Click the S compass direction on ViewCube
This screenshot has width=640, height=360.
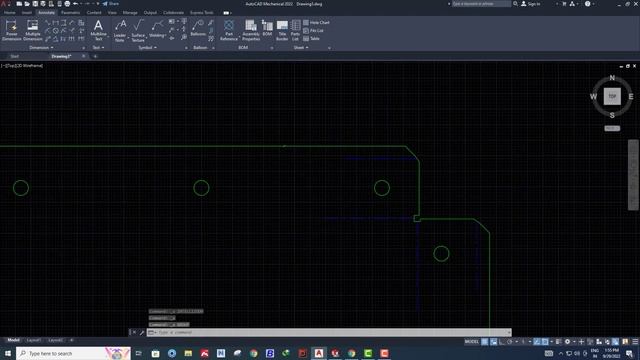click(x=612, y=116)
